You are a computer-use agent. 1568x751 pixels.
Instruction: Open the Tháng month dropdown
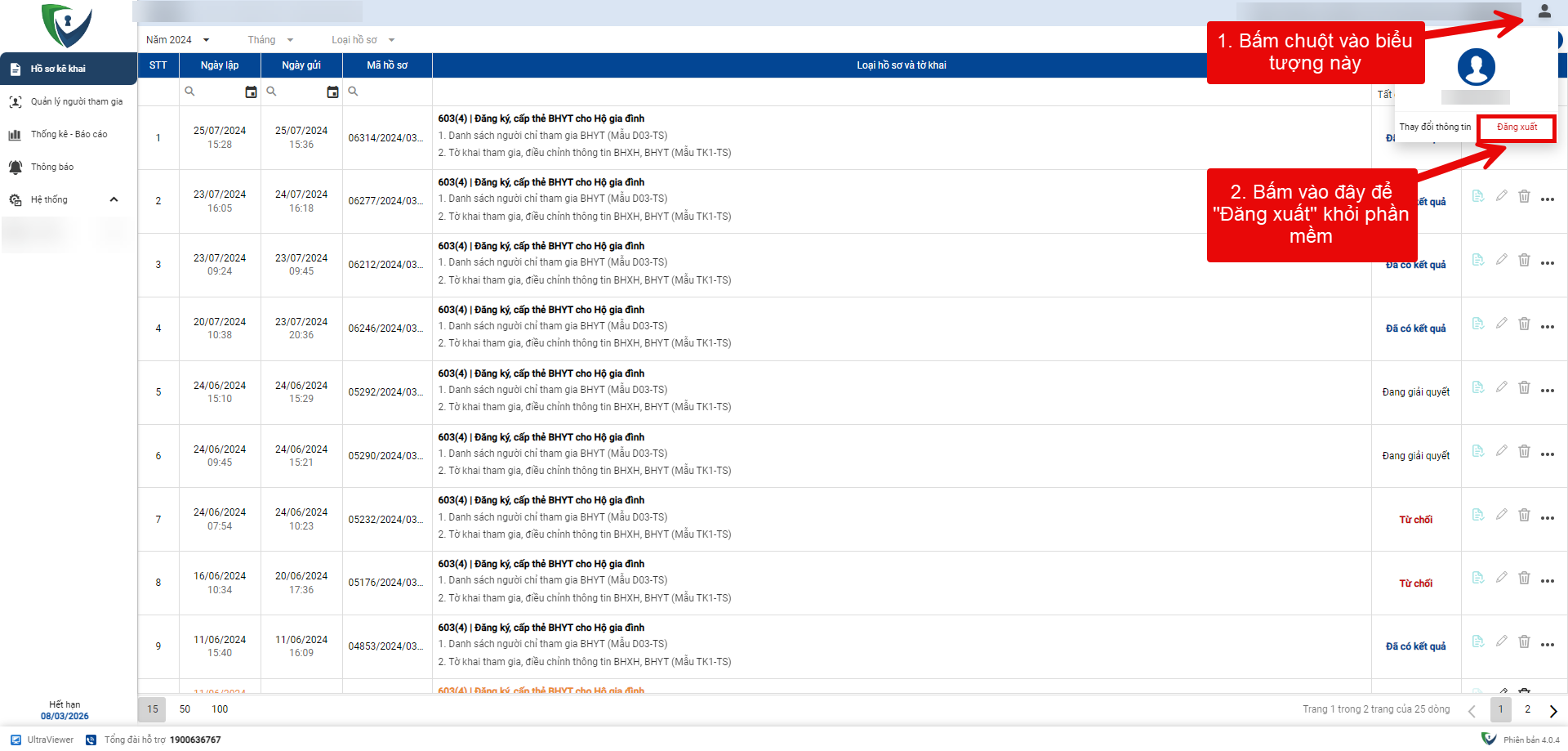(x=270, y=40)
